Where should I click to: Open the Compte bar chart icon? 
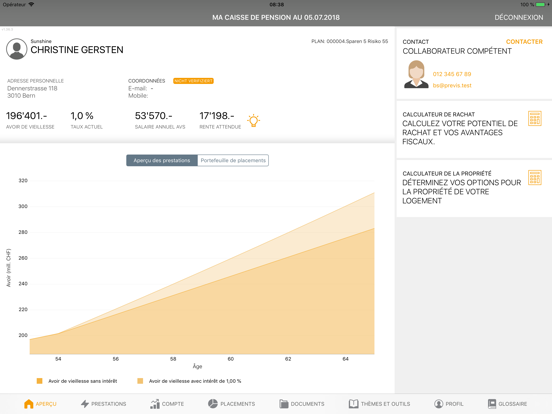pos(155,404)
